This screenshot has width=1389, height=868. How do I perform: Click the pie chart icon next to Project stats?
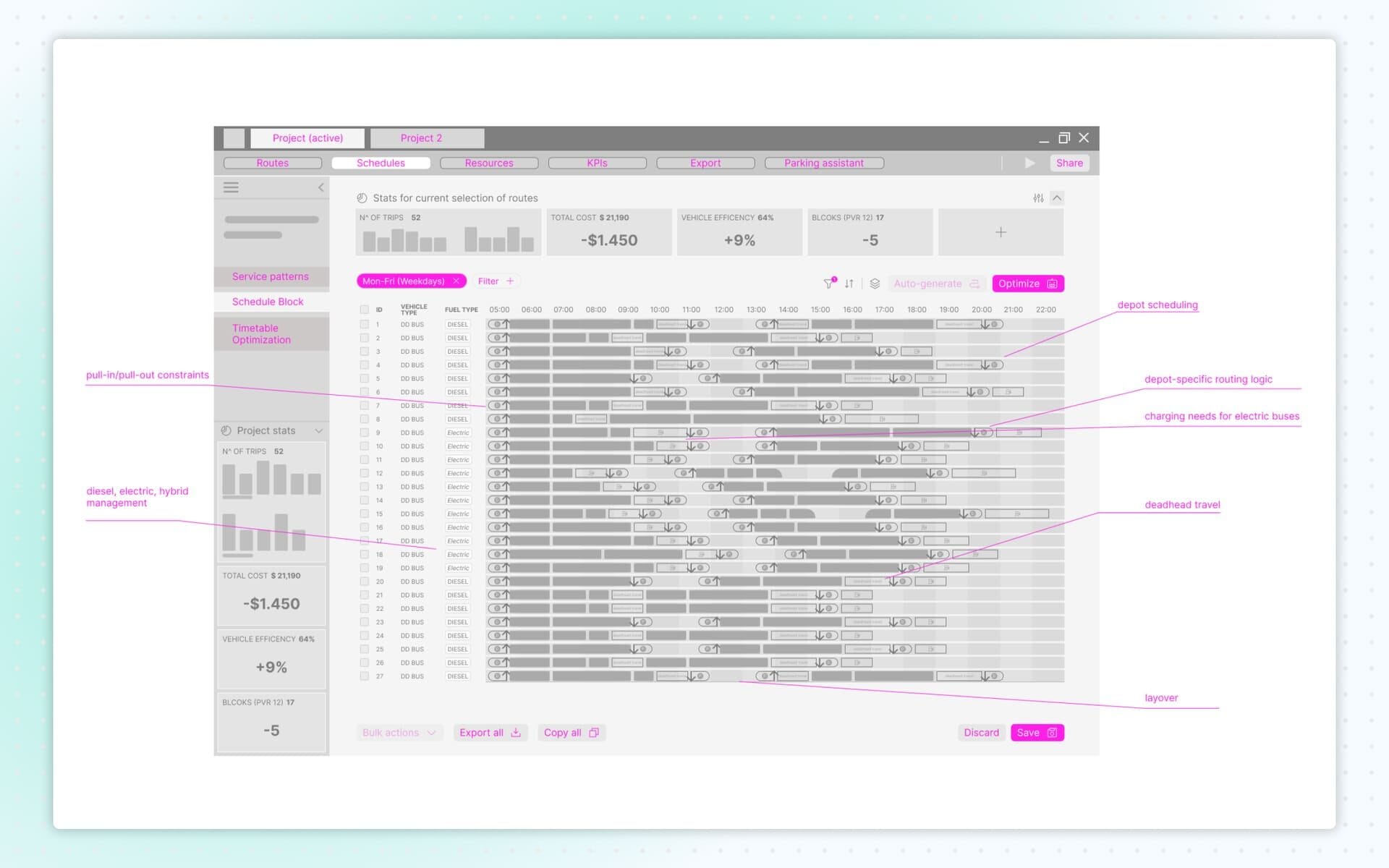226,430
